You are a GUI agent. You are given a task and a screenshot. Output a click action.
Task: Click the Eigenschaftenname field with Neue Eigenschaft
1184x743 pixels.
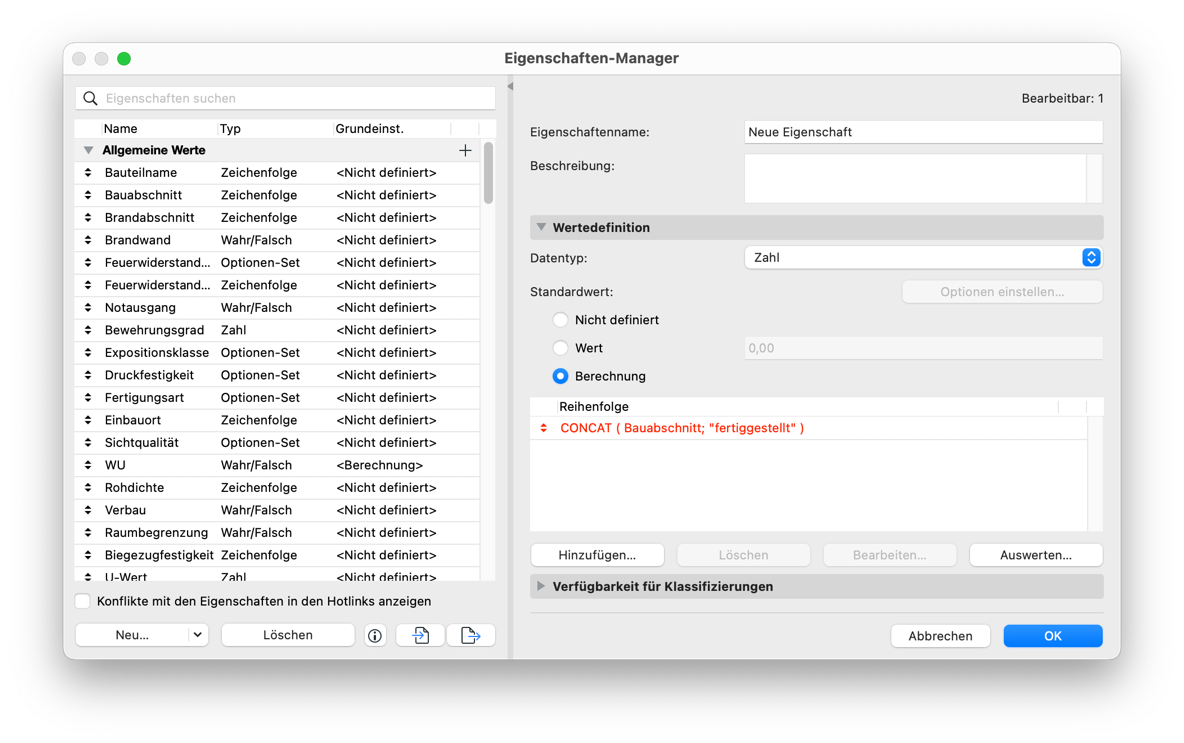point(923,132)
